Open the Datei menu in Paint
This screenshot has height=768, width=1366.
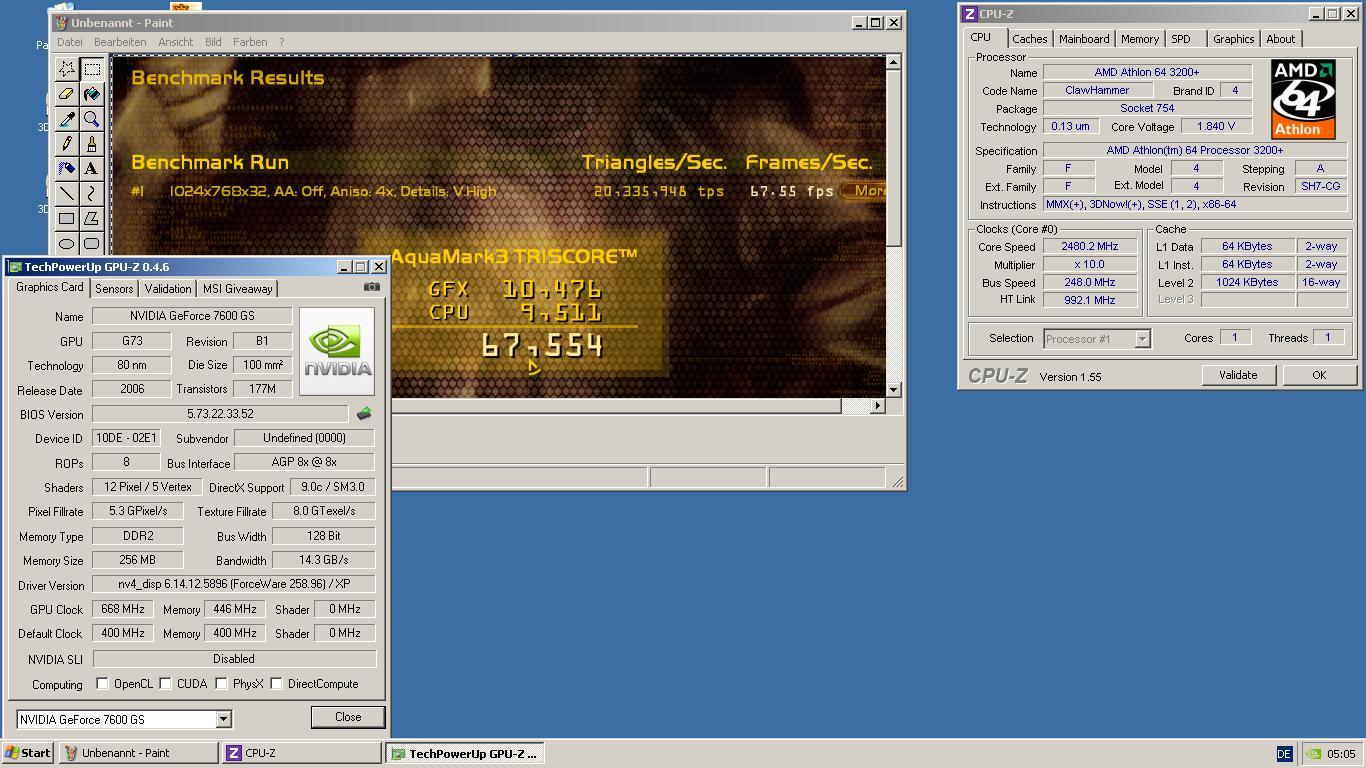click(x=70, y=42)
